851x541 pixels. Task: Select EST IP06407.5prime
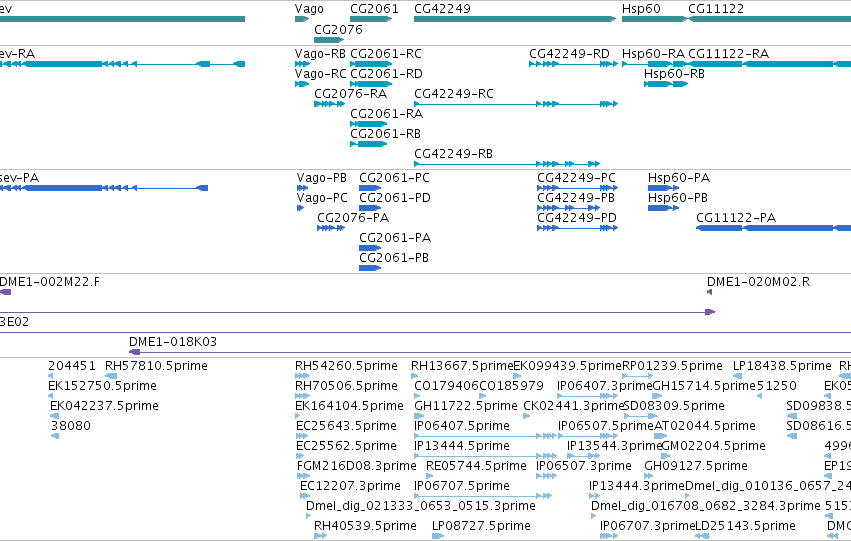462,427
